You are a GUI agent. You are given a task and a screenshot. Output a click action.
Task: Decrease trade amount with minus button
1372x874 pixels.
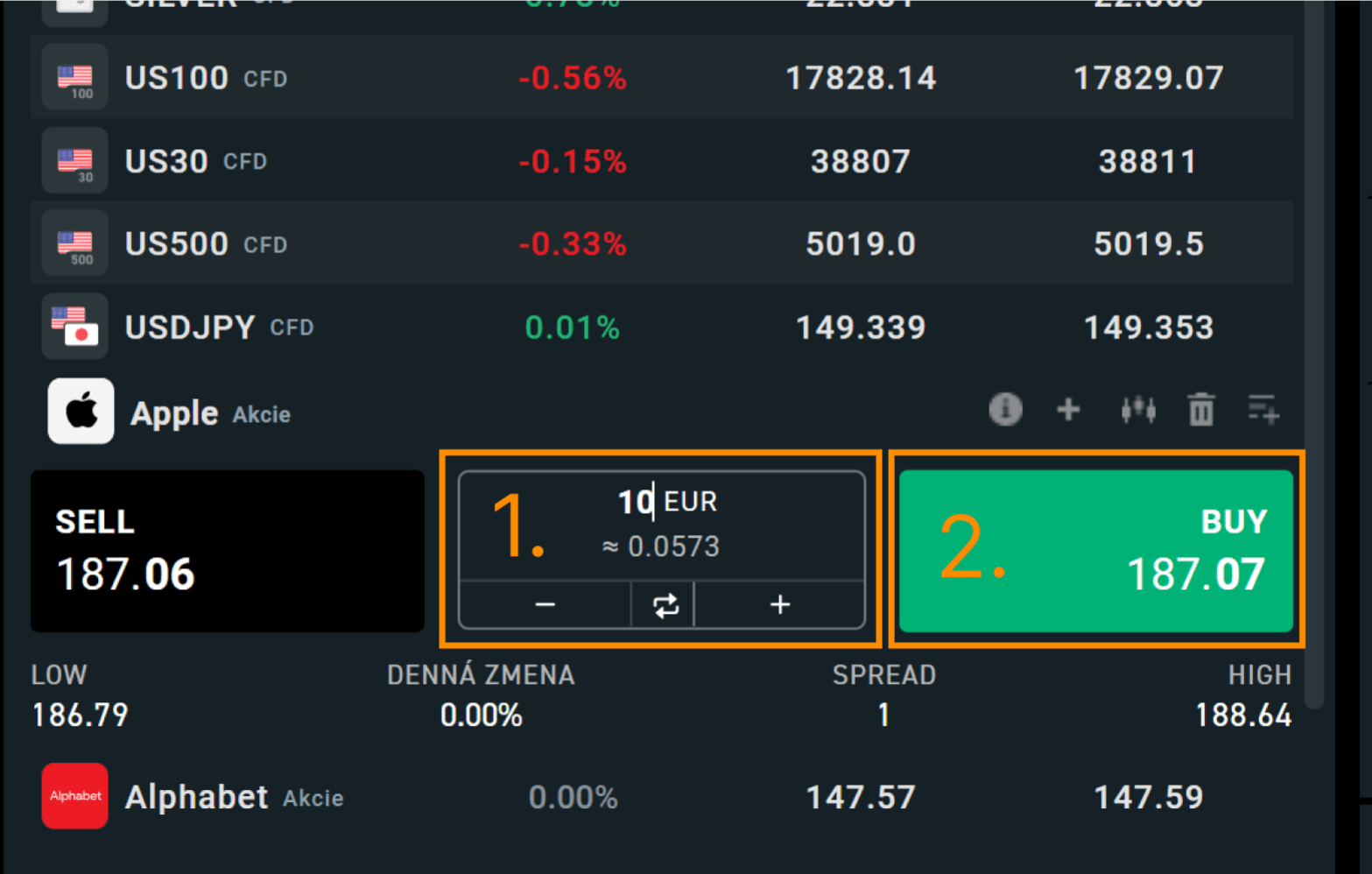545,605
